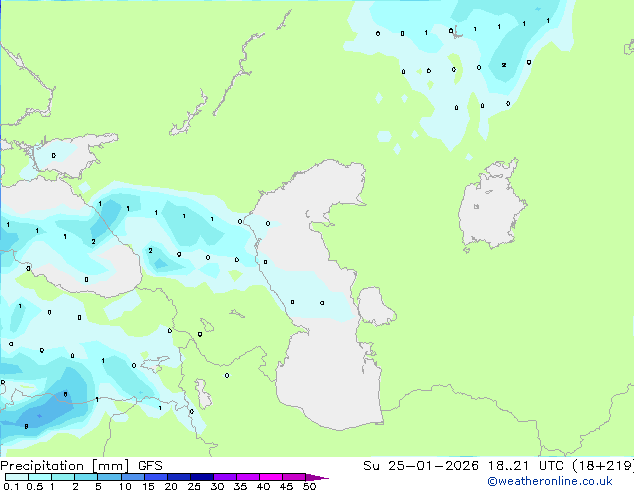Image resolution: width=634 pixels, height=490 pixels.
Task: Click the 'GFS' model label
Action: pyautogui.click(x=150, y=466)
